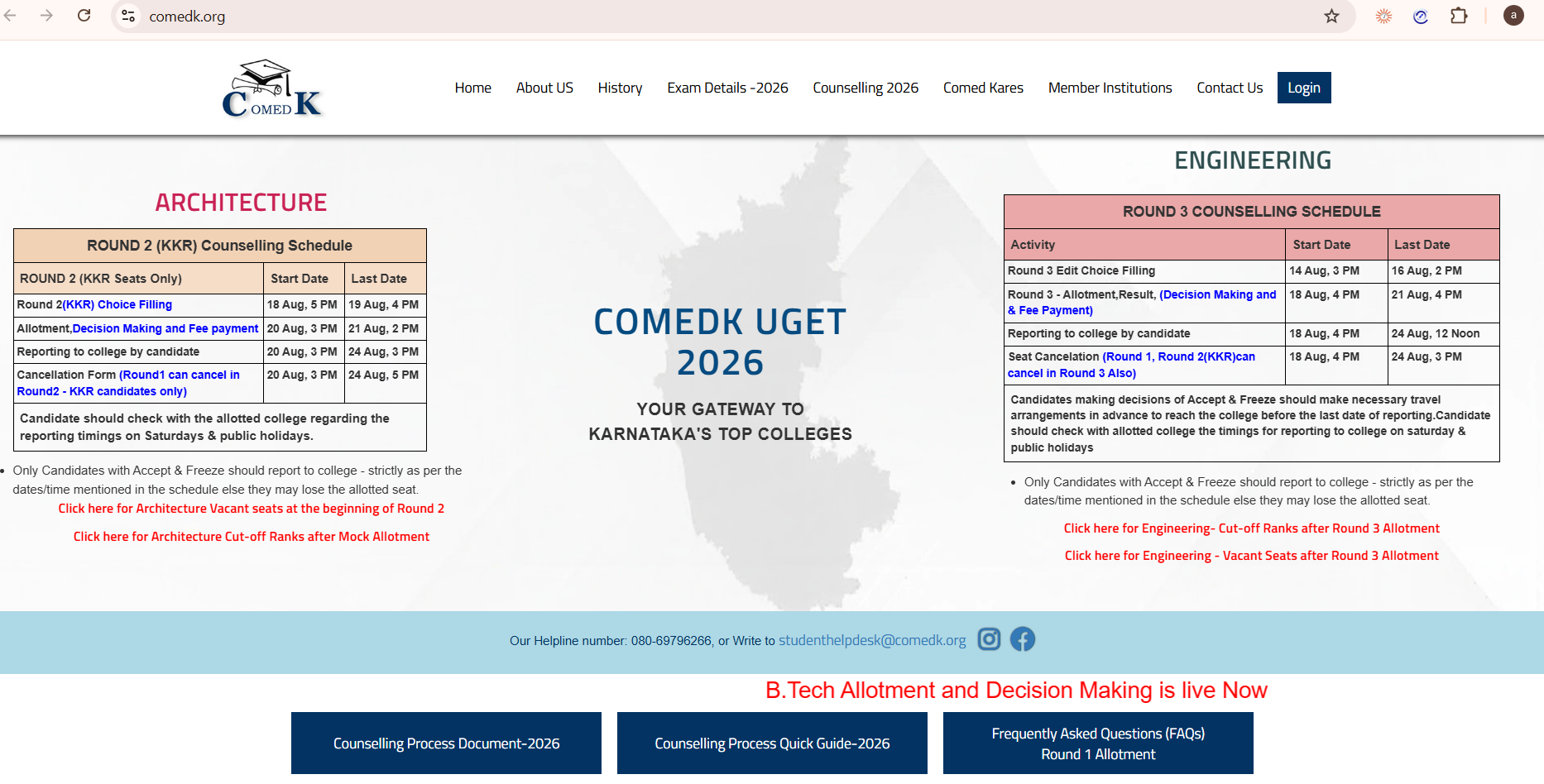Open Architecture Vacant seats Round 2 link
Image resolution: width=1544 pixels, height=784 pixels.
click(x=251, y=509)
